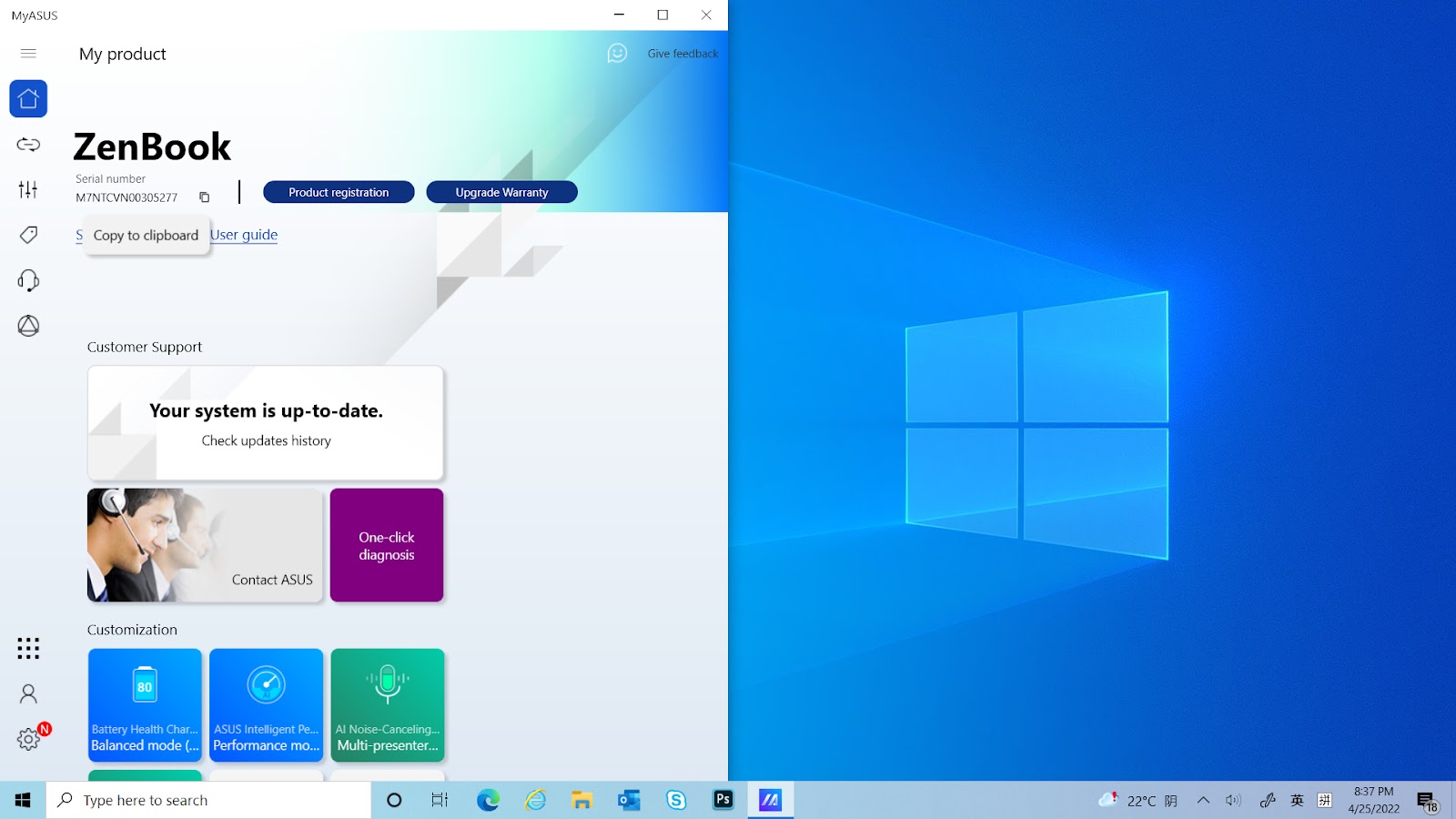This screenshot has width=1456, height=819.
Task: Open the apps grid icon in sidebar
Action: pyautogui.click(x=28, y=648)
